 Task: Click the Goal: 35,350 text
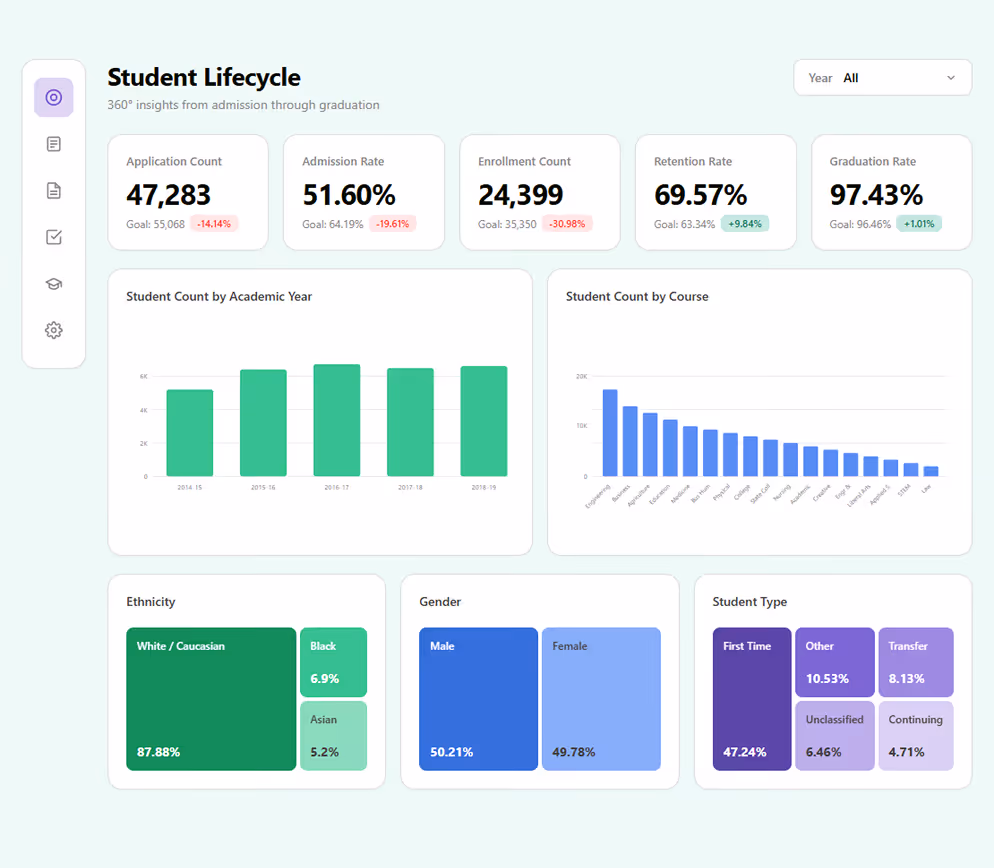pos(507,224)
